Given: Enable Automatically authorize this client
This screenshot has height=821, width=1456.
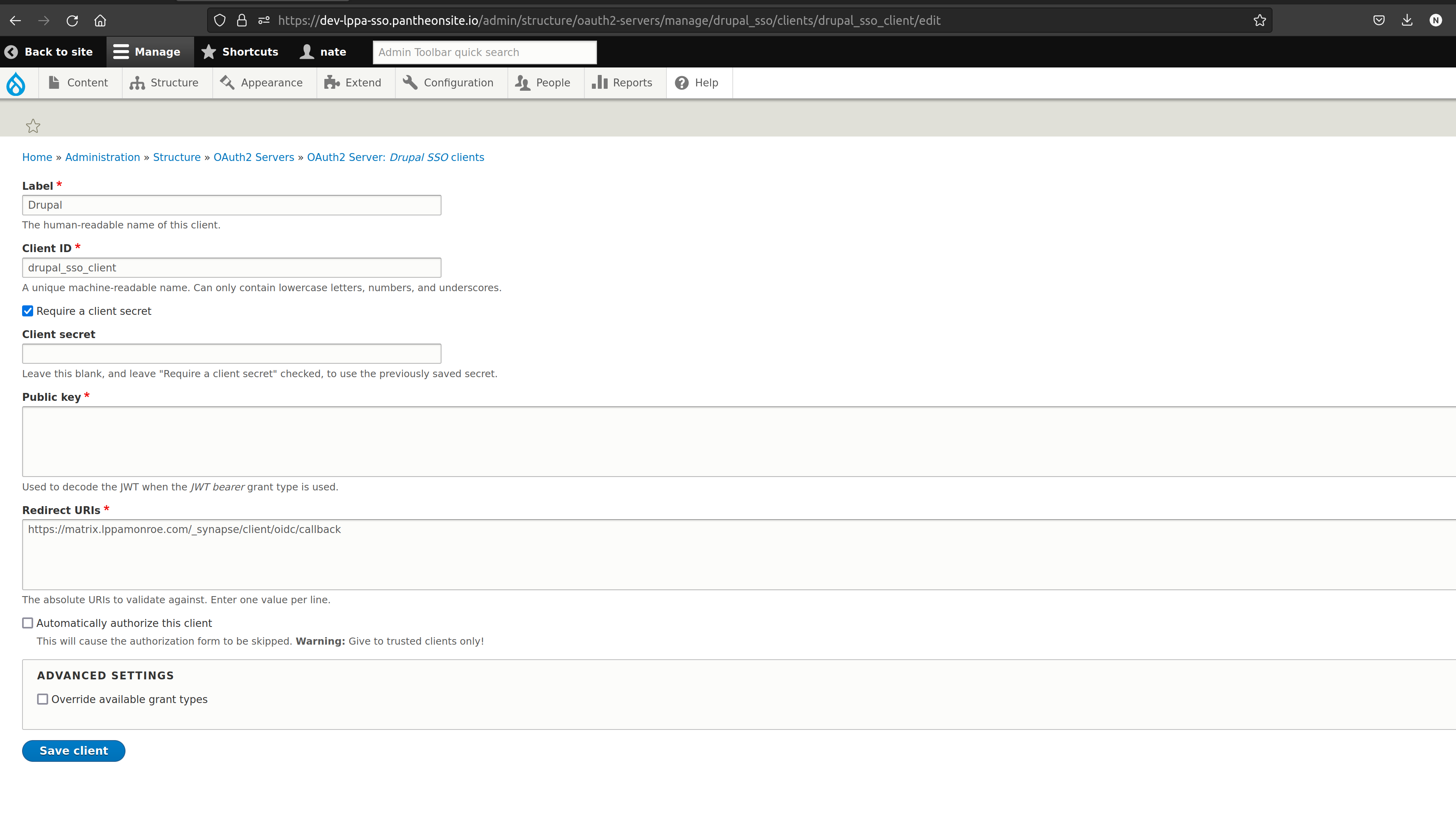Looking at the screenshot, I should [27, 623].
